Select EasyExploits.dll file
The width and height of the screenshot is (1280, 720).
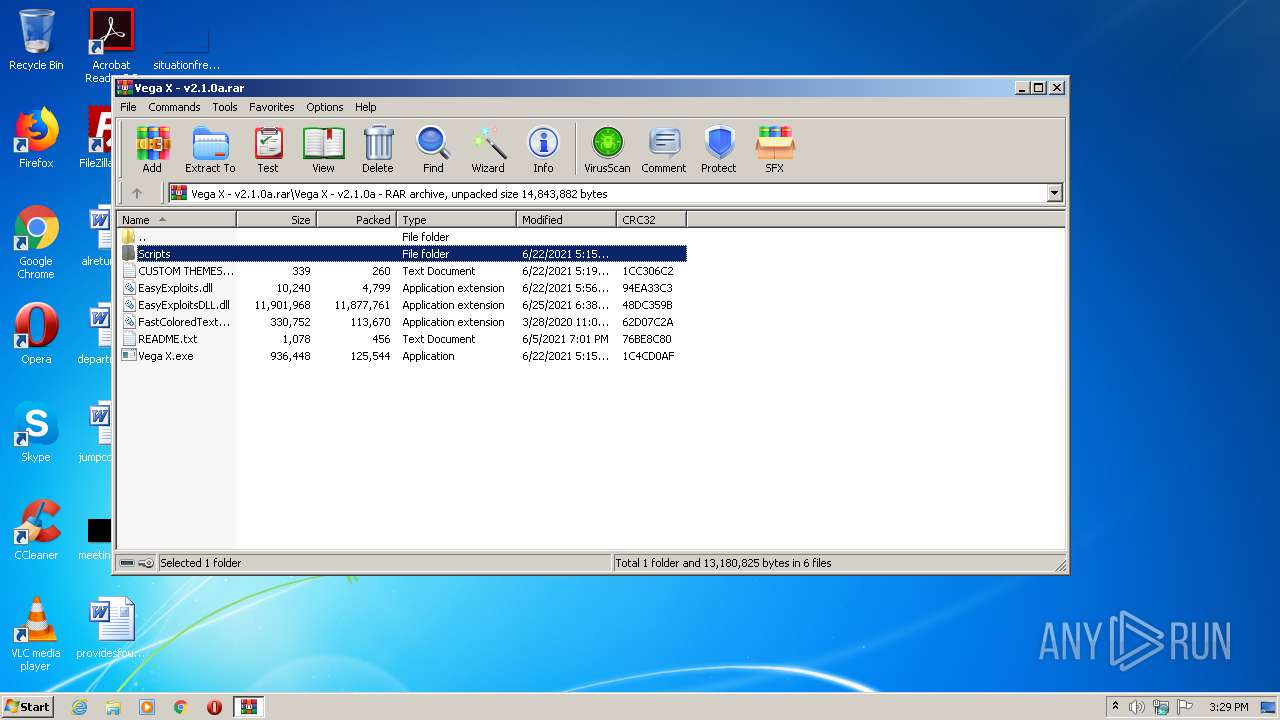(x=402, y=288)
